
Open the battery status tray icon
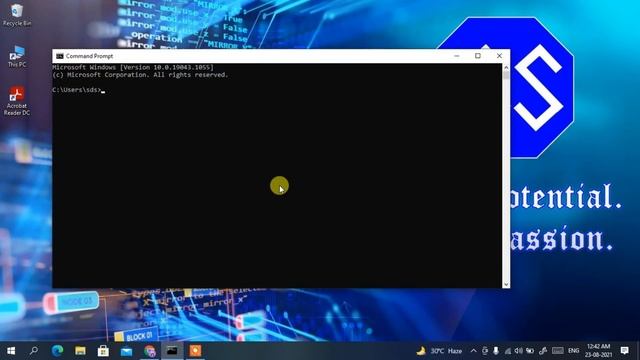(530, 351)
